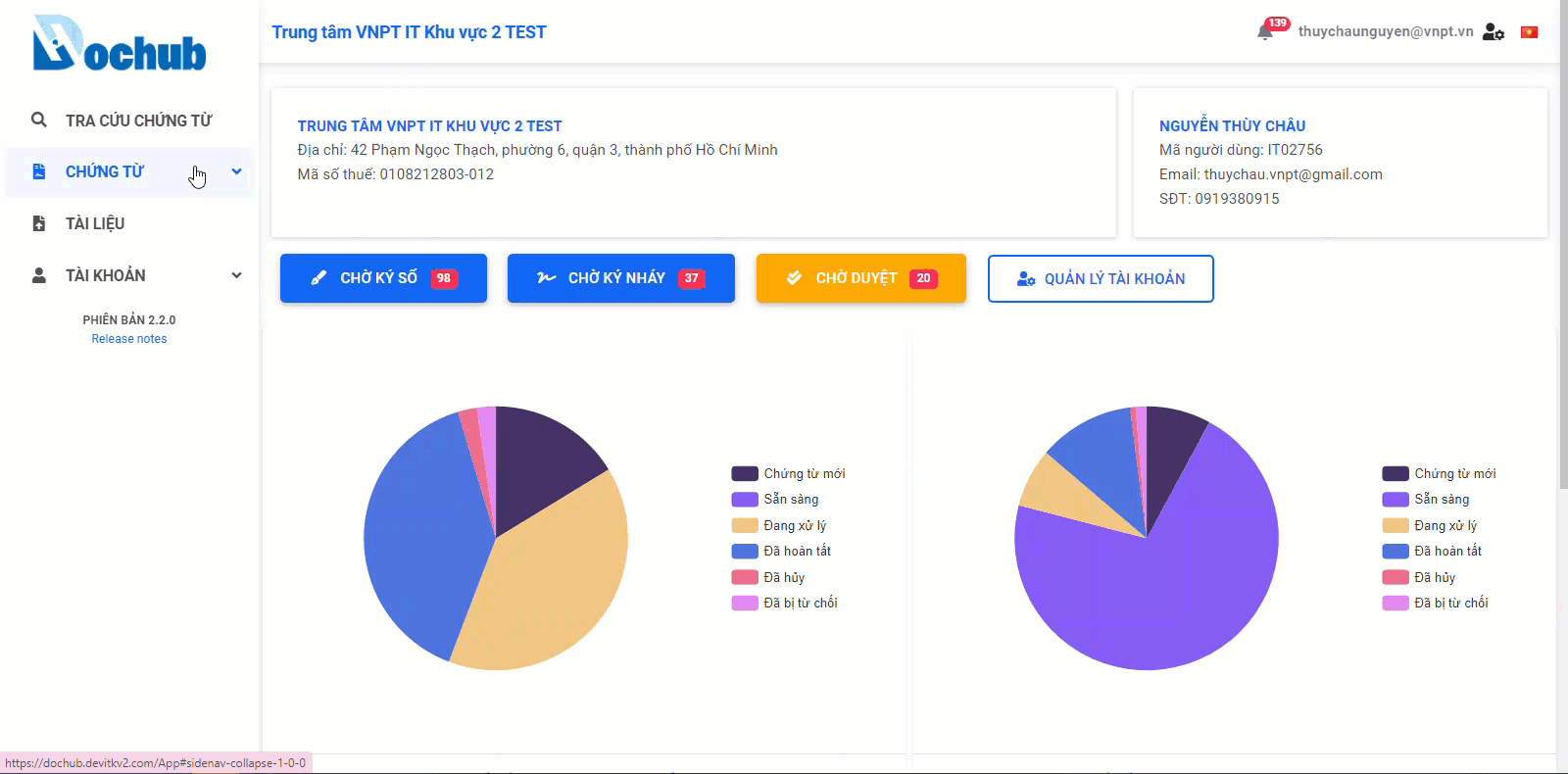This screenshot has width=1568, height=774.
Task: Toggle right chart legend swatch Đã hoàn tất
Action: click(1396, 552)
